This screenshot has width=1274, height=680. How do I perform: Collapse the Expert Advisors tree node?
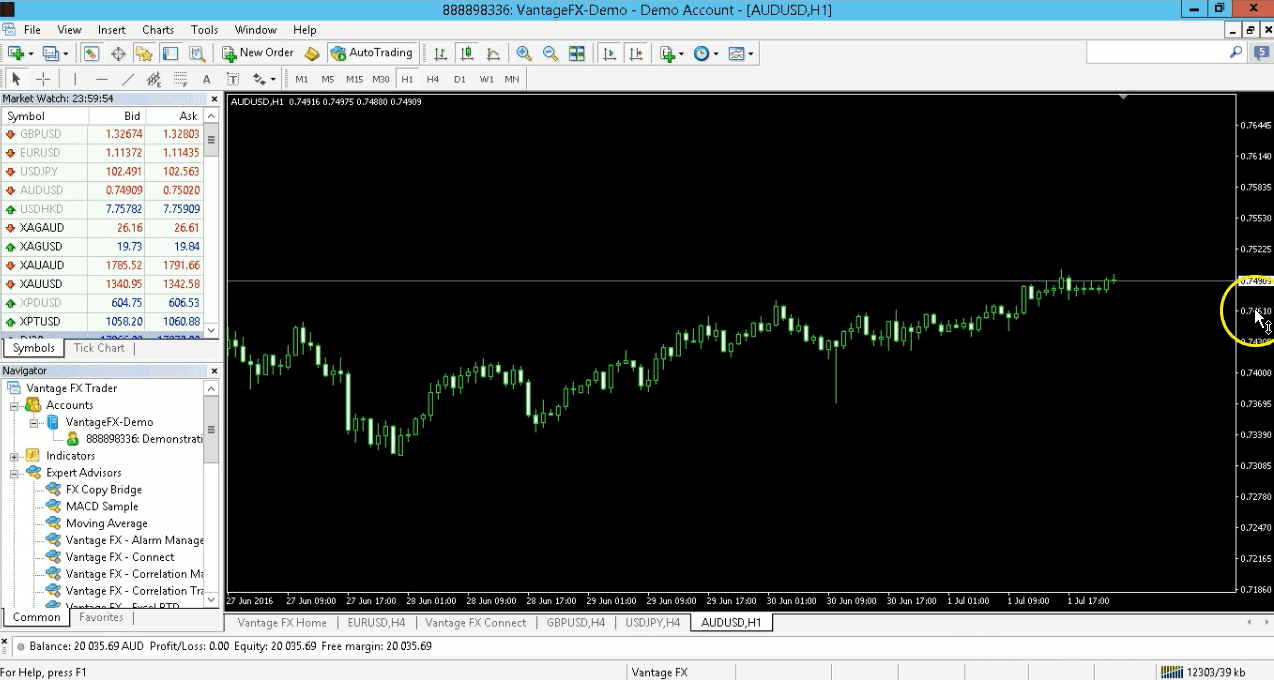16,473
